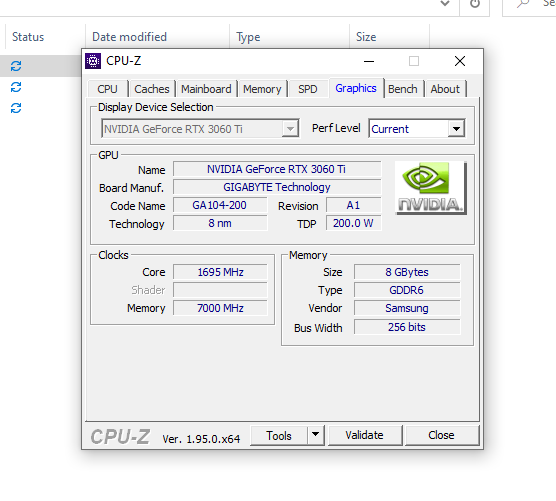Select the Graphics tab

(x=356, y=88)
